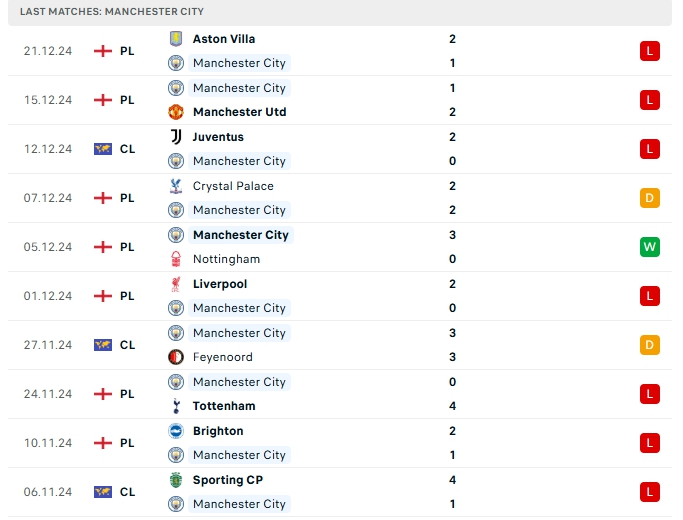Click the Sporting CP club crest
Viewport: 683px width, 520px height.
176,480
